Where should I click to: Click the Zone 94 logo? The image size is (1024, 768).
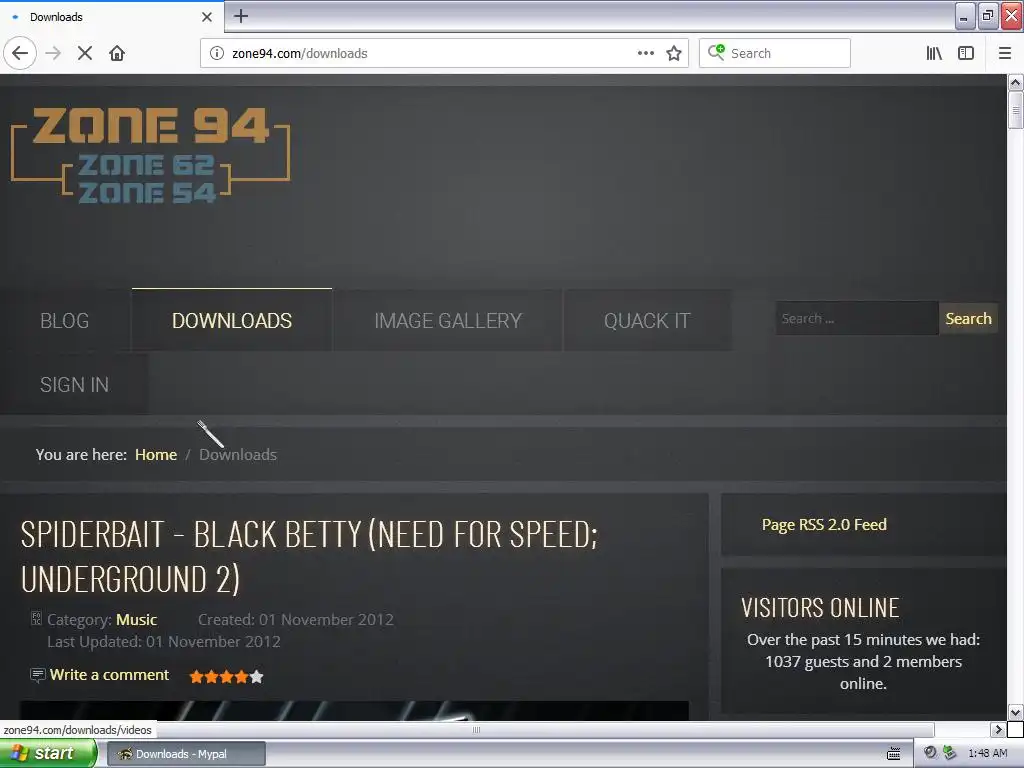click(x=150, y=155)
